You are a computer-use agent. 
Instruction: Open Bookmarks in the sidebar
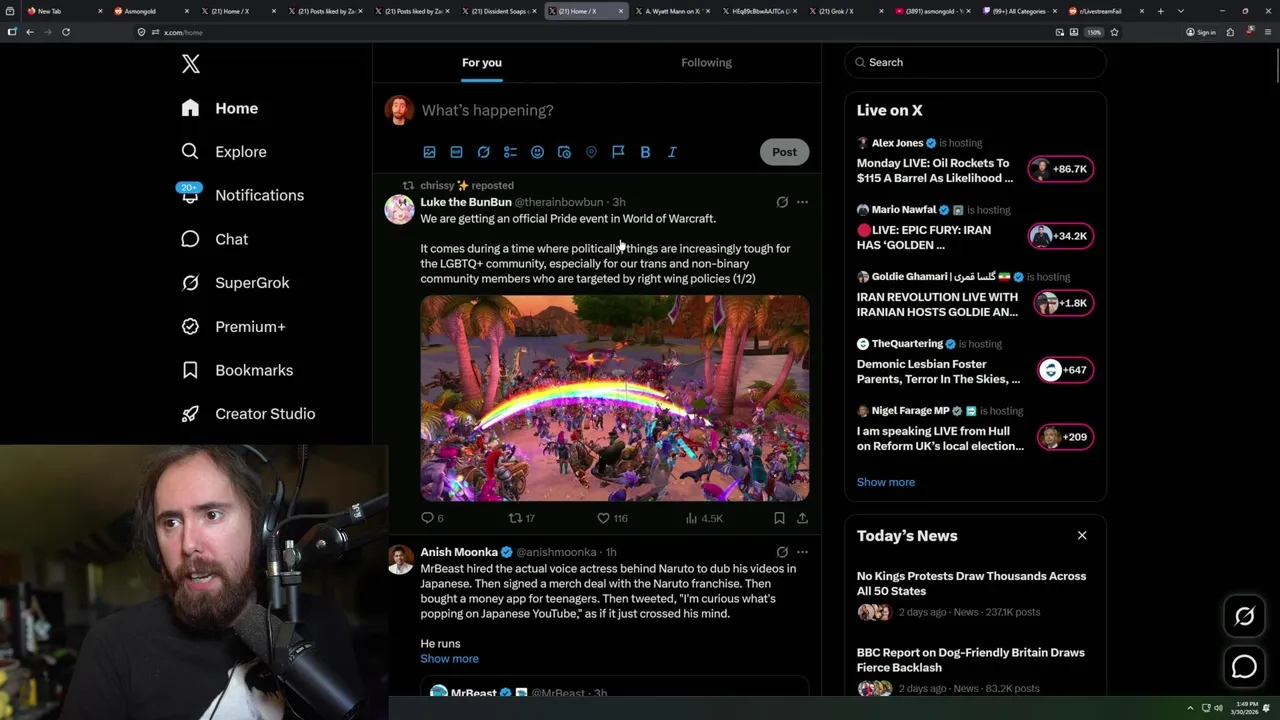[237, 370]
